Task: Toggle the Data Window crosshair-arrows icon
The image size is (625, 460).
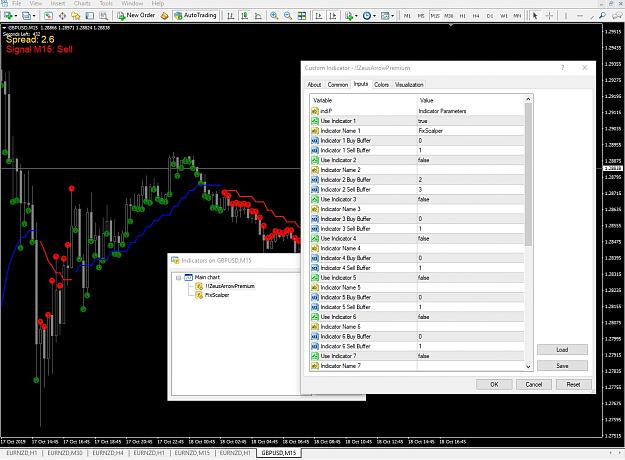Action: 63,16
